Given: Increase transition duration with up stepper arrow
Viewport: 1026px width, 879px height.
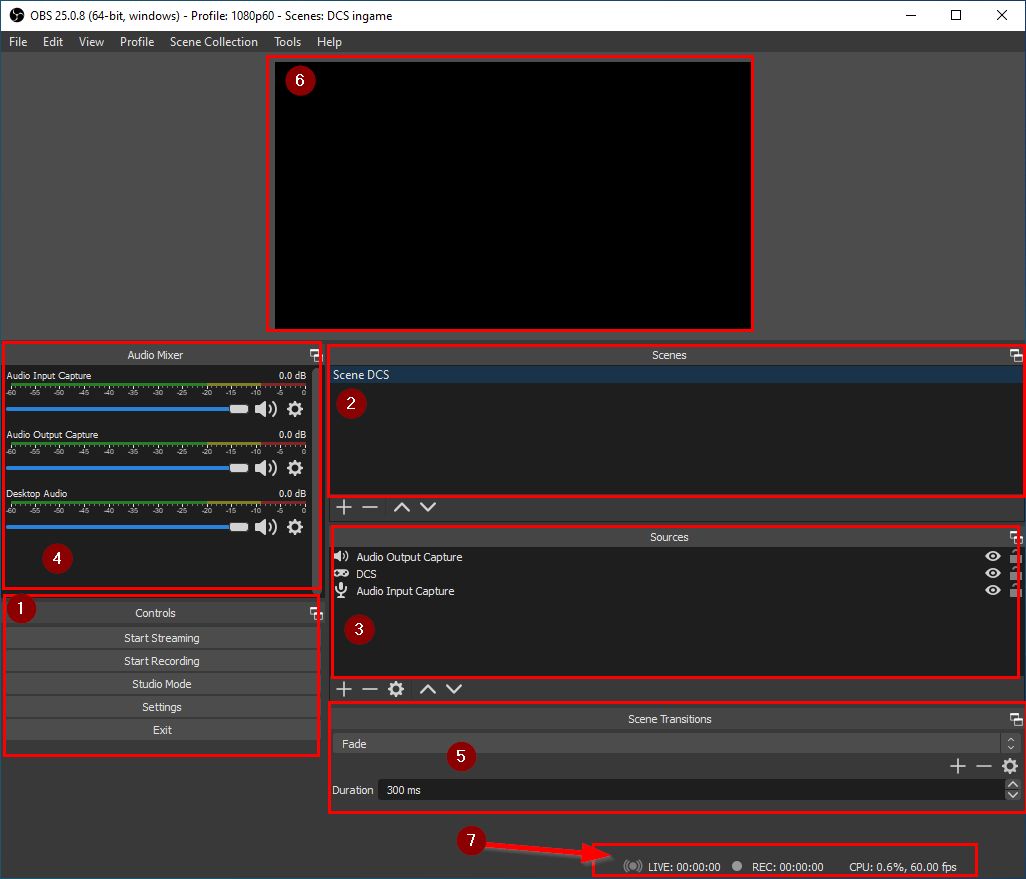Looking at the screenshot, I should coord(1013,785).
